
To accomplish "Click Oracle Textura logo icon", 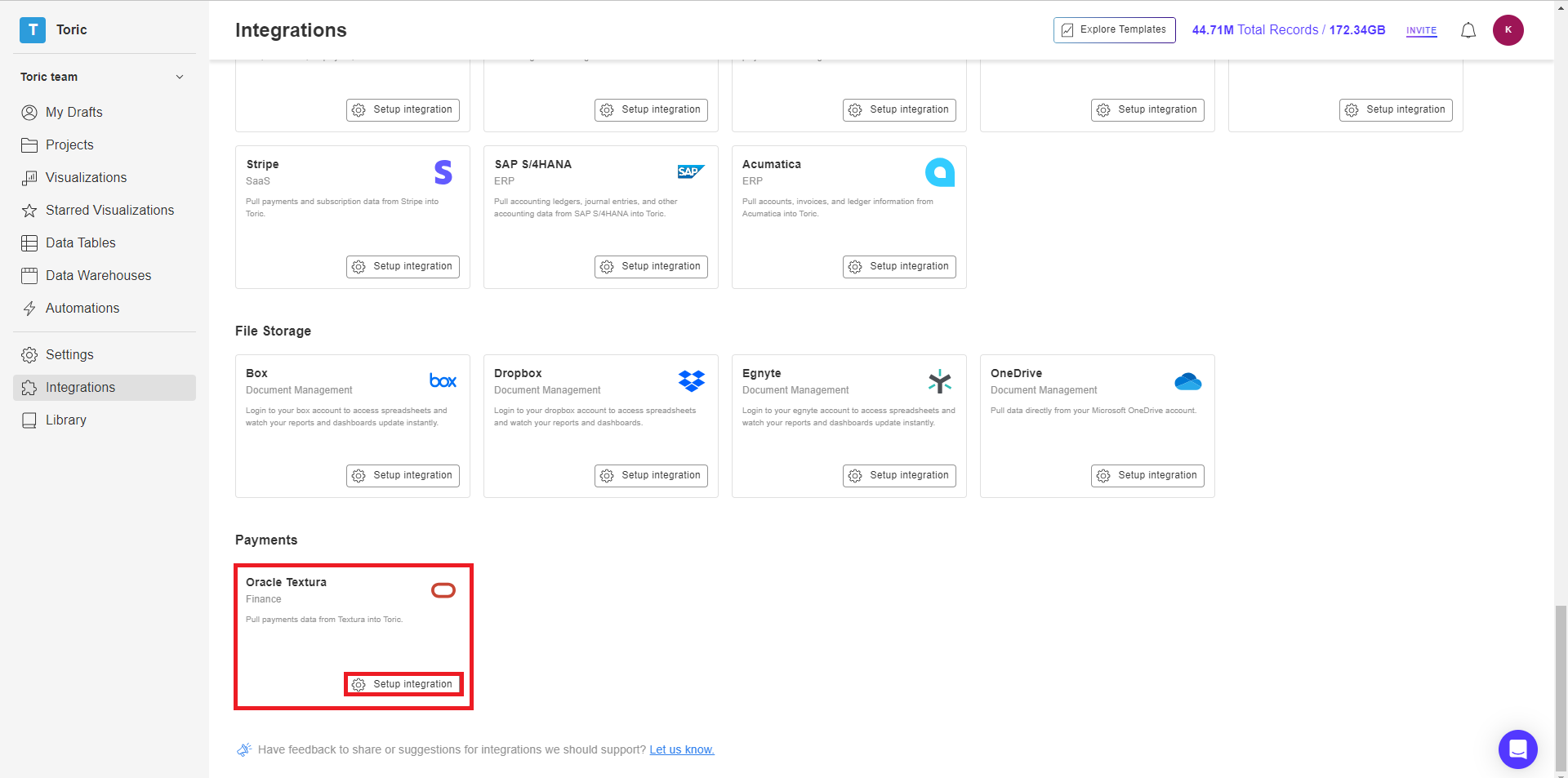I will click(x=443, y=590).
